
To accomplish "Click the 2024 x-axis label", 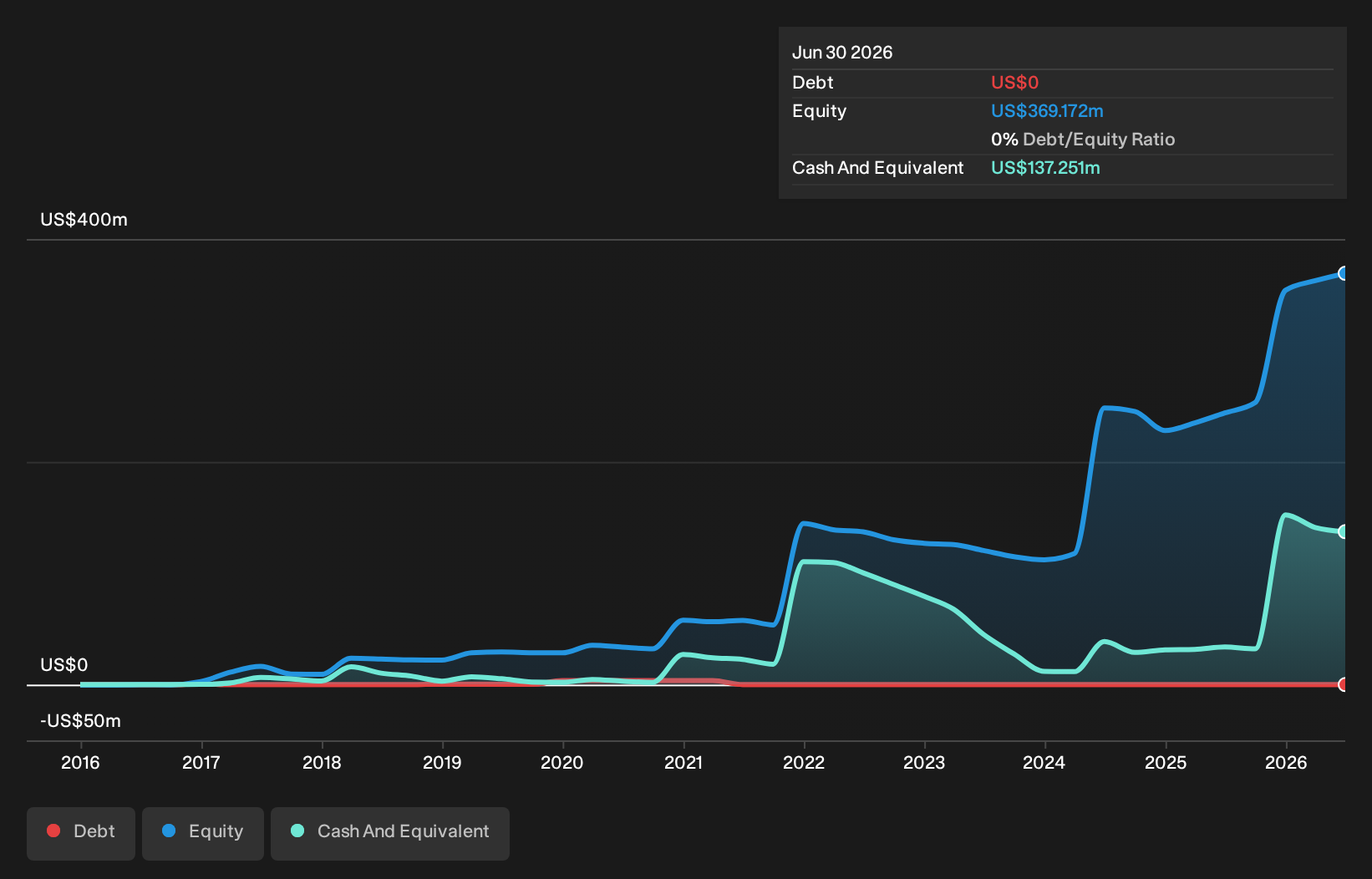I will pos(1044,763).
